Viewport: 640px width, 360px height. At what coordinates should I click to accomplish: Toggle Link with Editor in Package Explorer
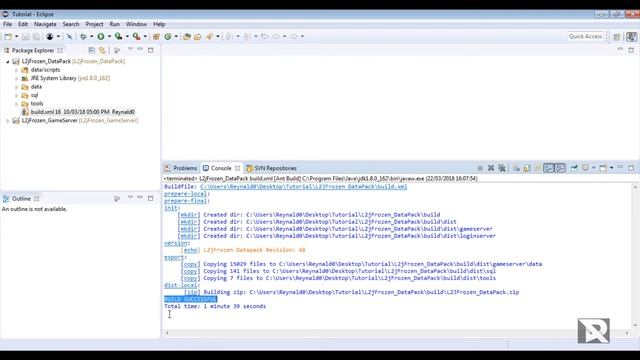102,50
